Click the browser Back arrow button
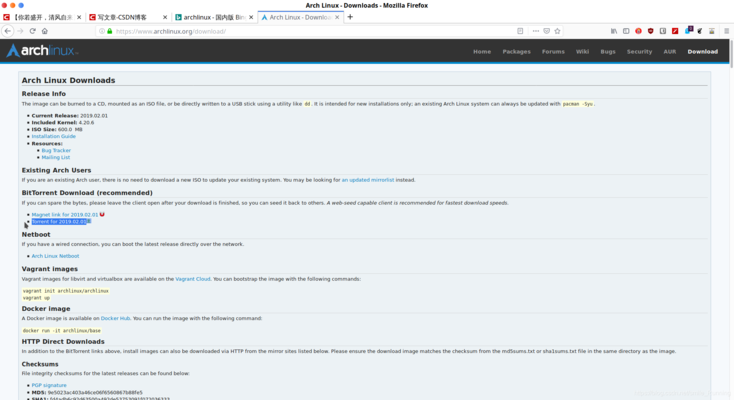Image resolution: width=734 pixels, height=400 pixels. 7,31
